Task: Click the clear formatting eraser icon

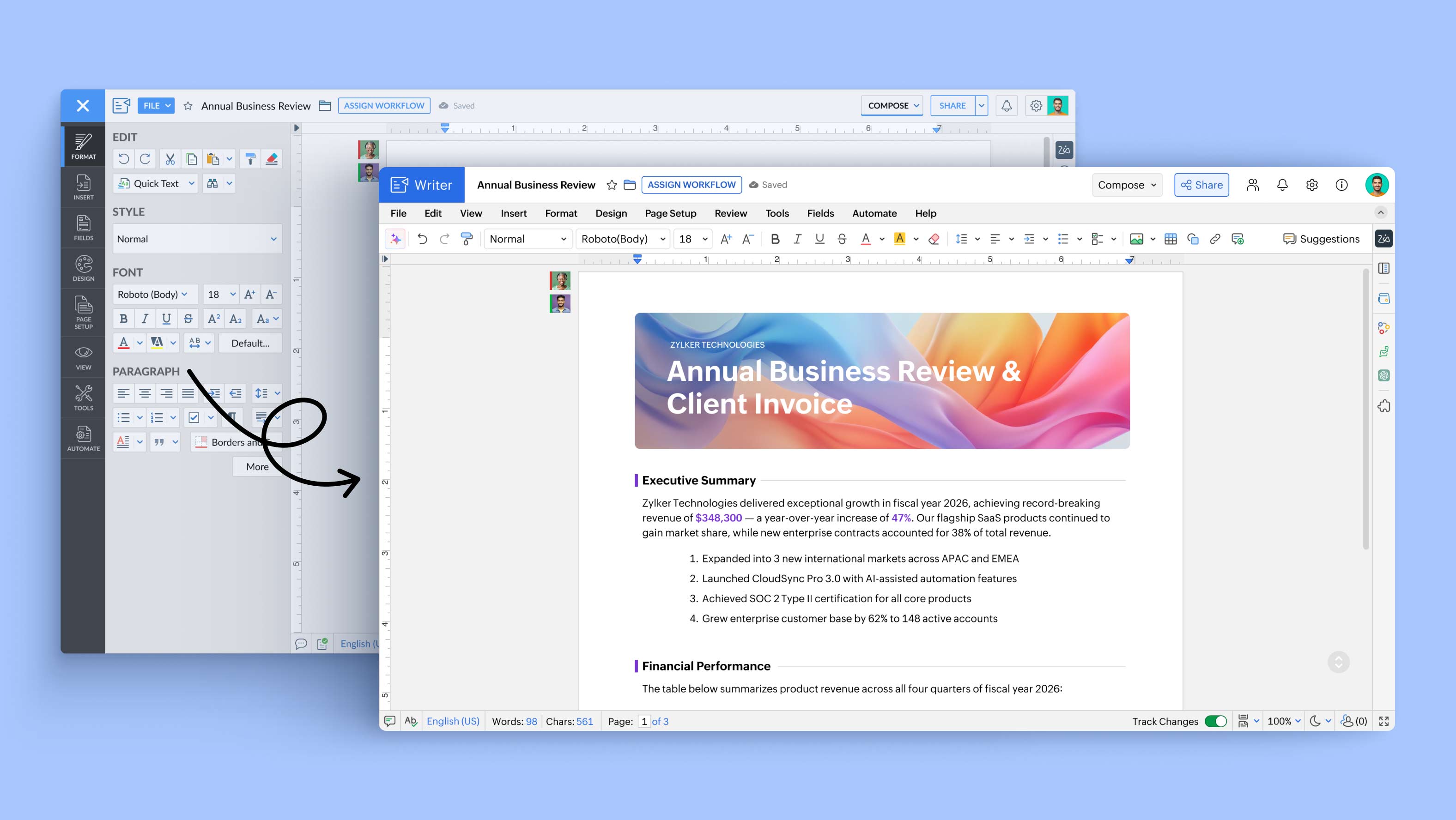Action: [x=934, y=239]
